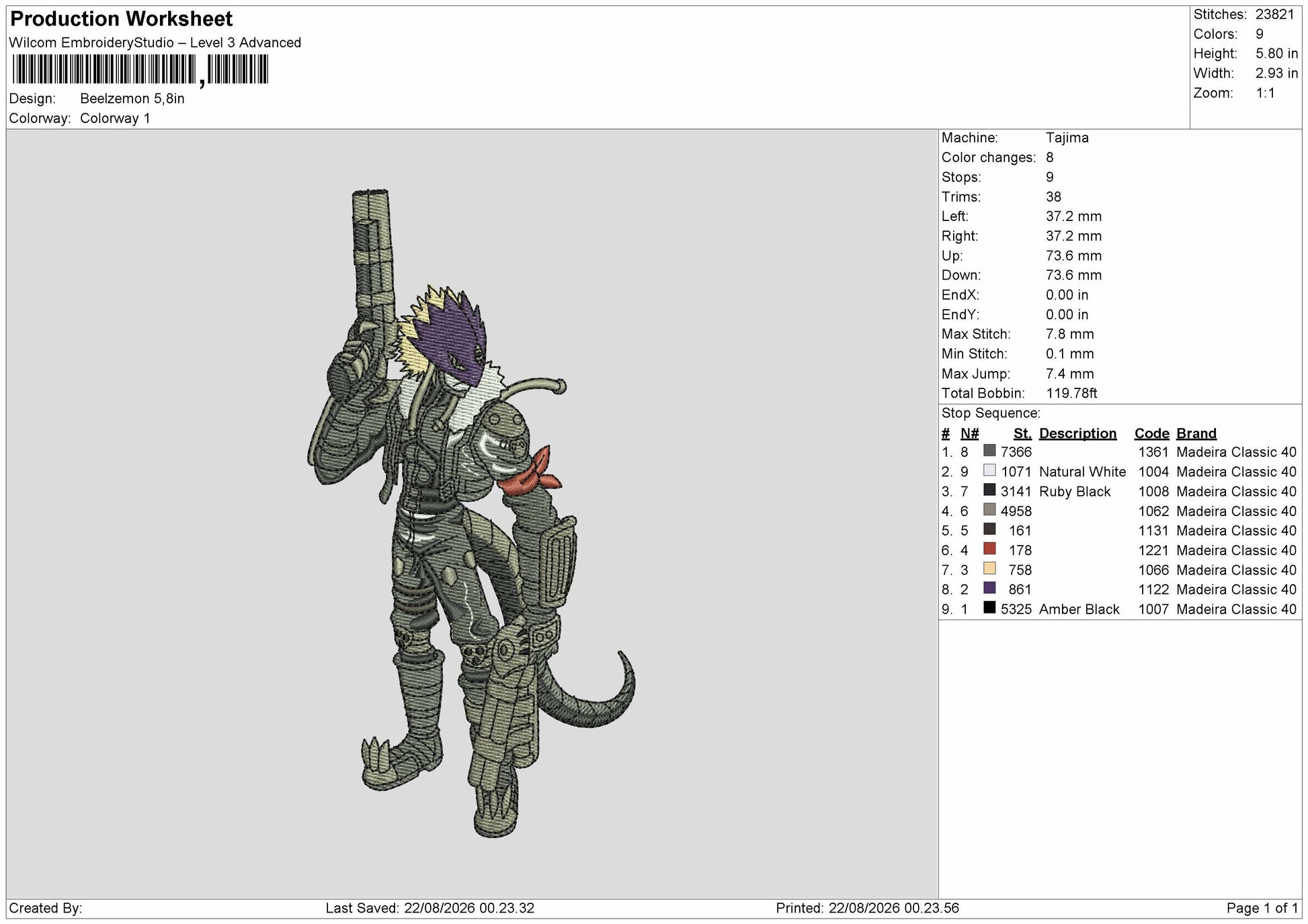Click the red swatch for code 1221

click(x=989, y=549)
